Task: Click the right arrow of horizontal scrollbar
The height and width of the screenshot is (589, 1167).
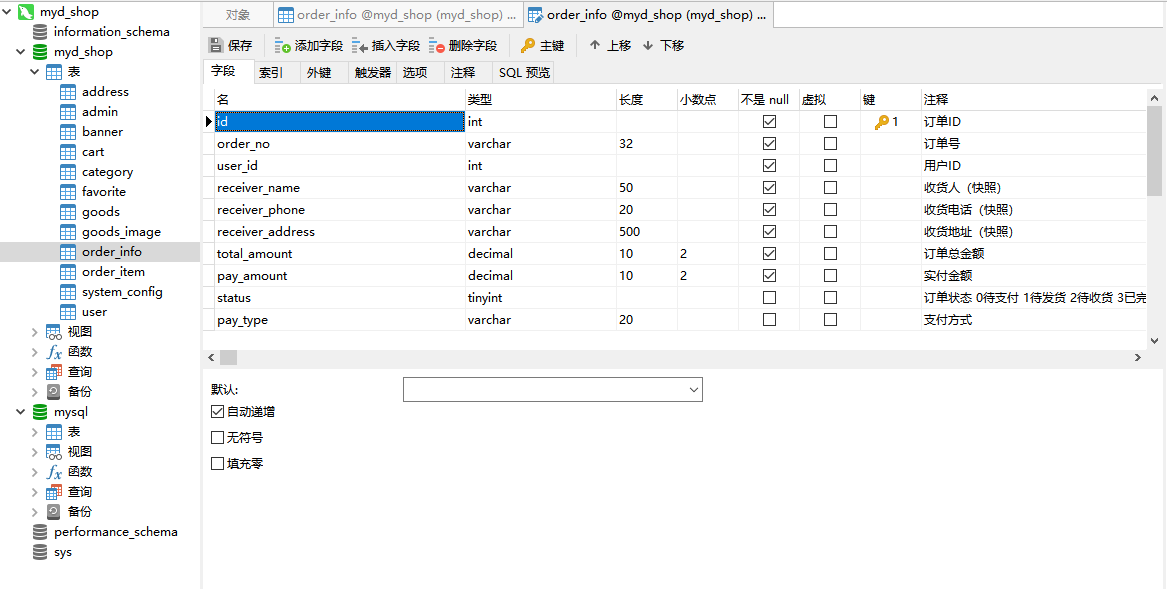Action: click(x=1137, y=358)
